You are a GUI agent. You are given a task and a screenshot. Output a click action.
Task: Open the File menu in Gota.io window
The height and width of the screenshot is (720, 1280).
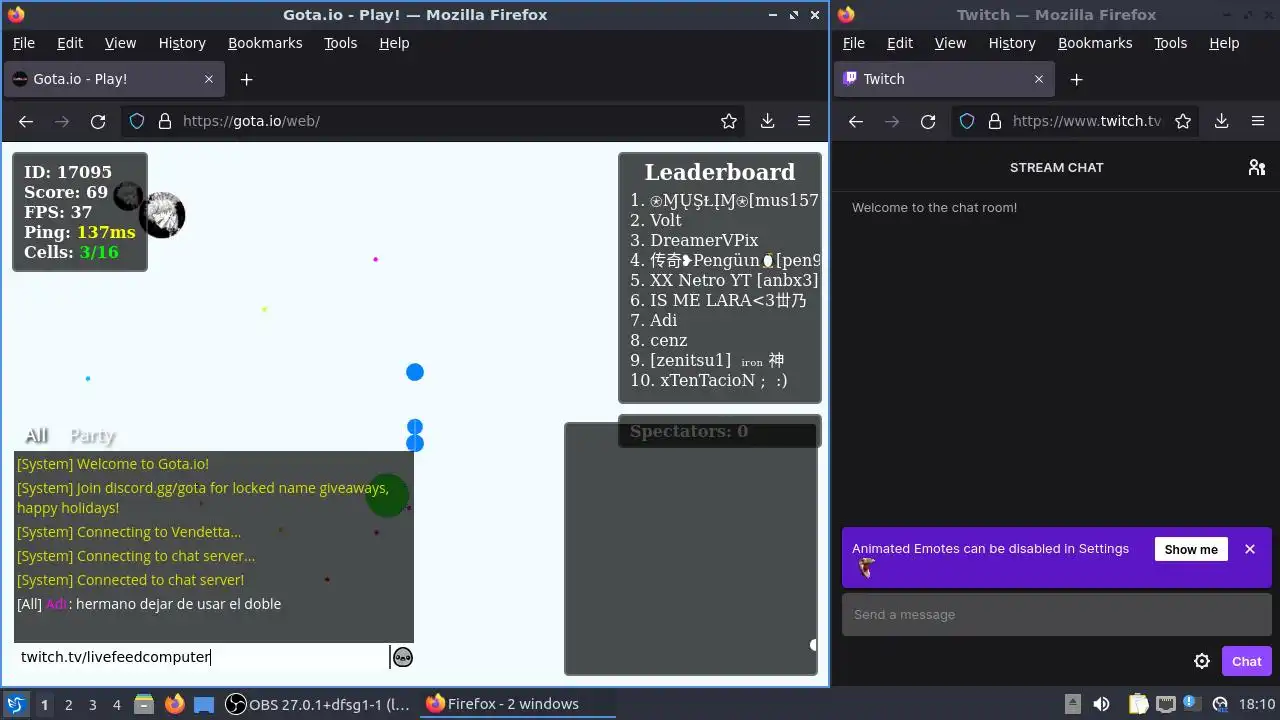coord(24,43)
